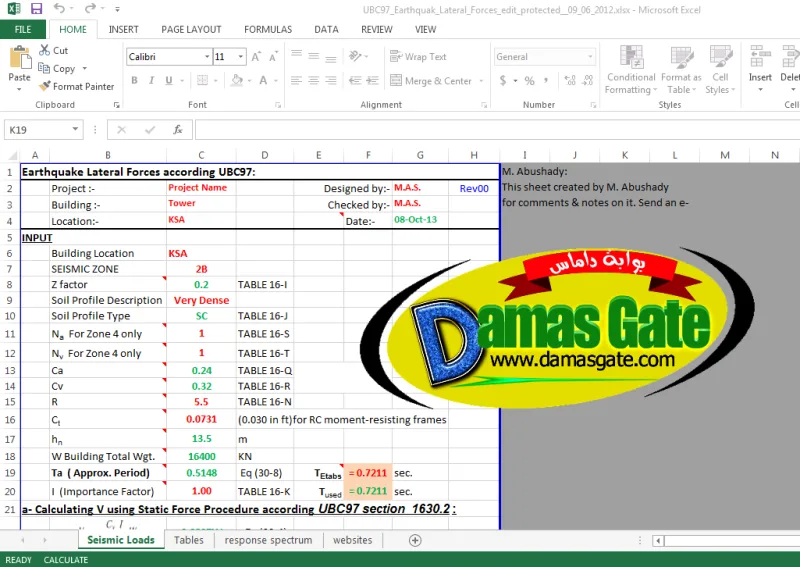Viewport: 800px width, 567px height.
Task: Expand the Name Box dropdown arrow
Action: click(x=75, y=129)
